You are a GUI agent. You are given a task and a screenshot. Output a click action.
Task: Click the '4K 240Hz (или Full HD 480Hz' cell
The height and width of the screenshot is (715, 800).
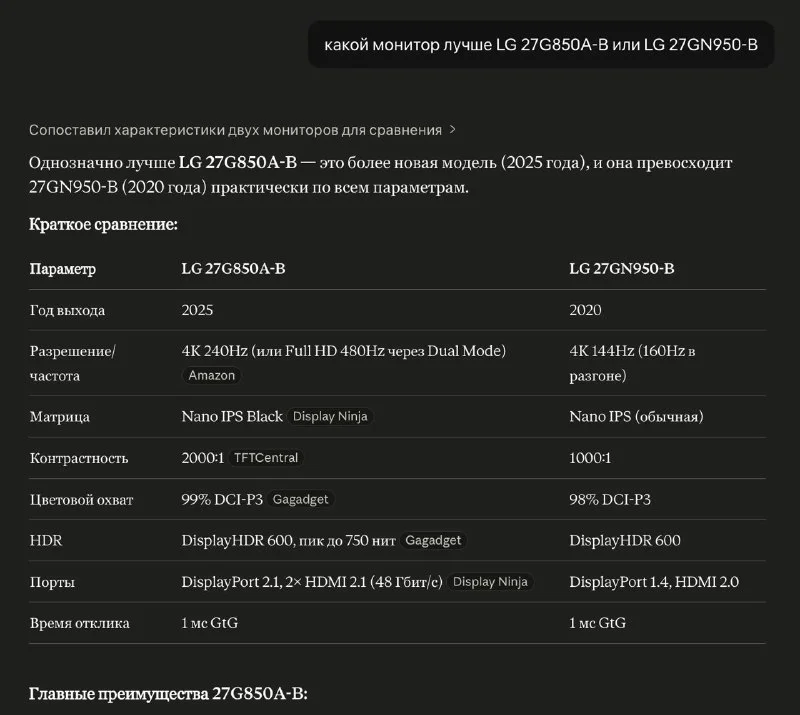pos(343,351)
